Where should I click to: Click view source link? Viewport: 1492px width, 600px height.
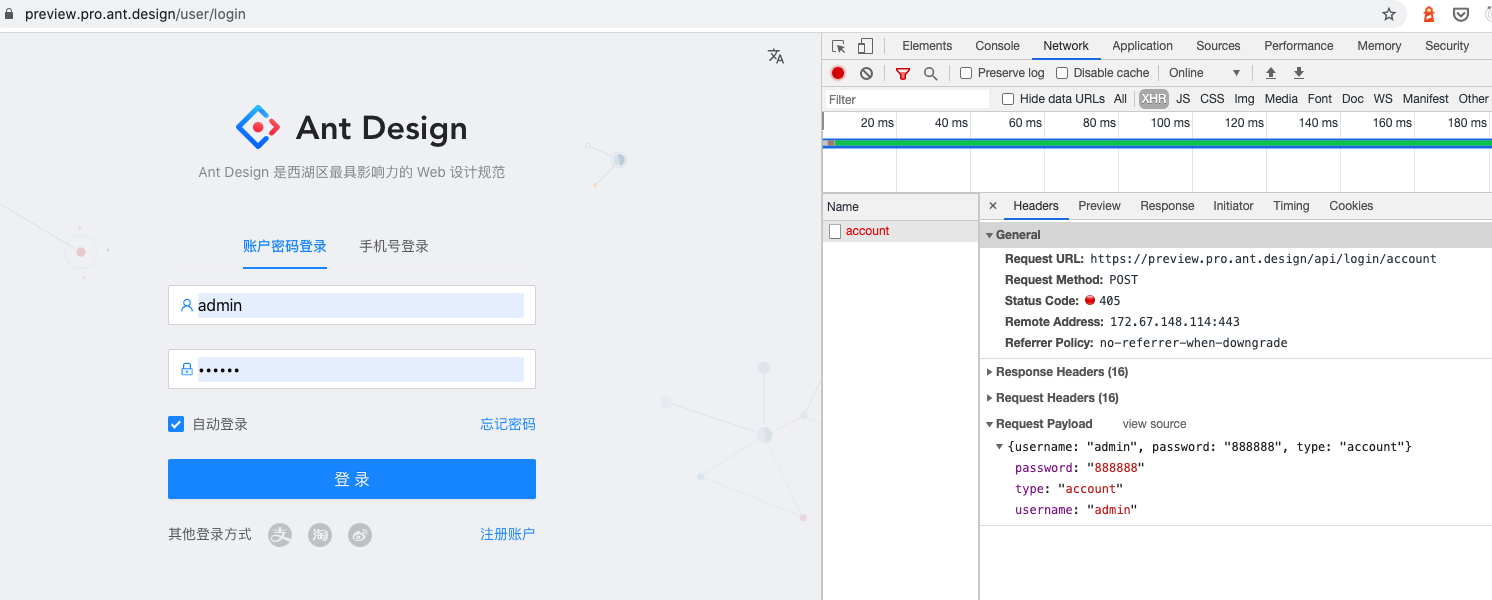point(1154,424)
